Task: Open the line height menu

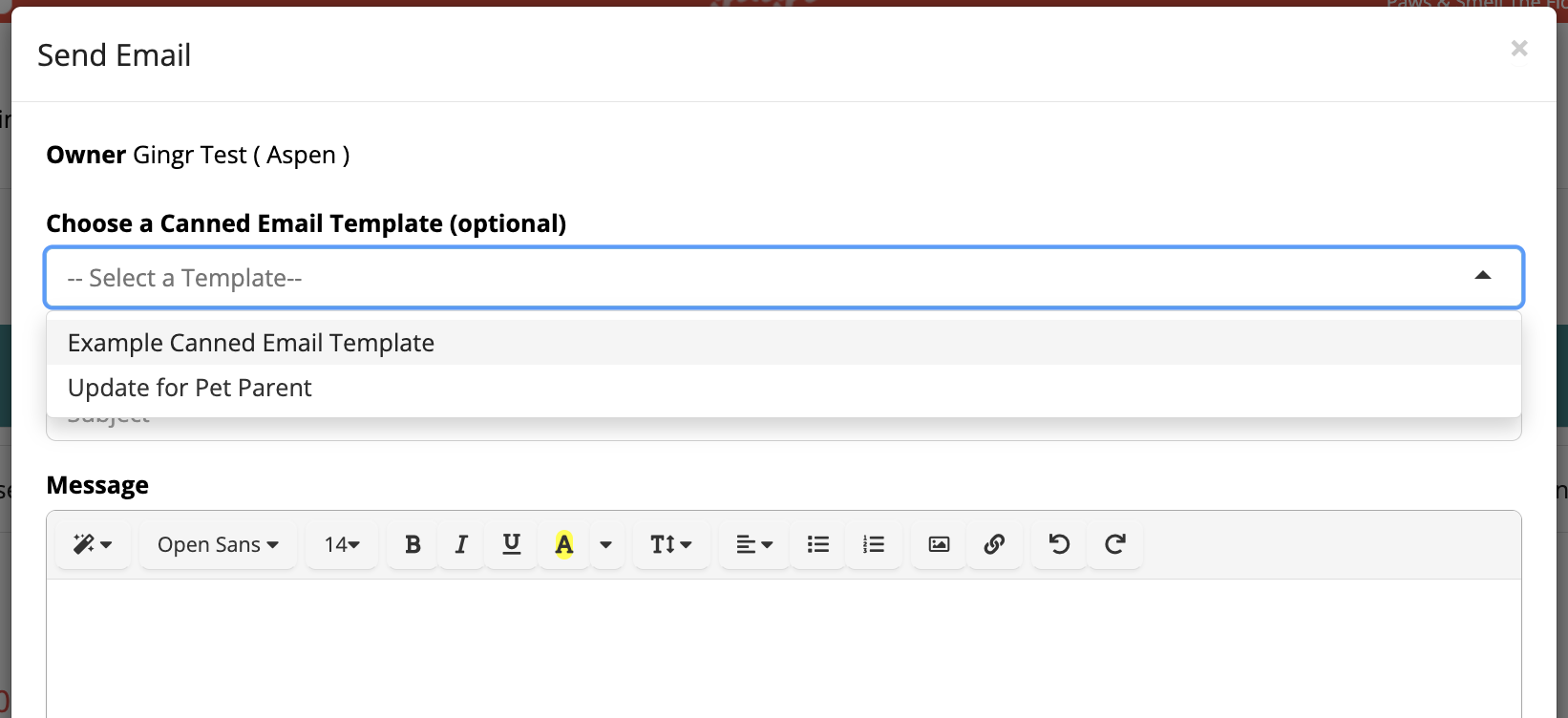Action: coord(671,544)
